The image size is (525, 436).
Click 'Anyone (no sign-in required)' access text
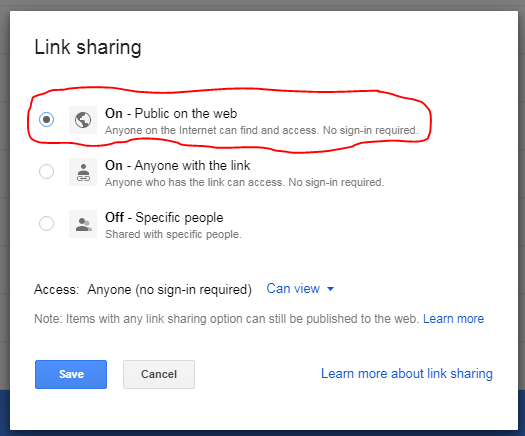(169, 290)
